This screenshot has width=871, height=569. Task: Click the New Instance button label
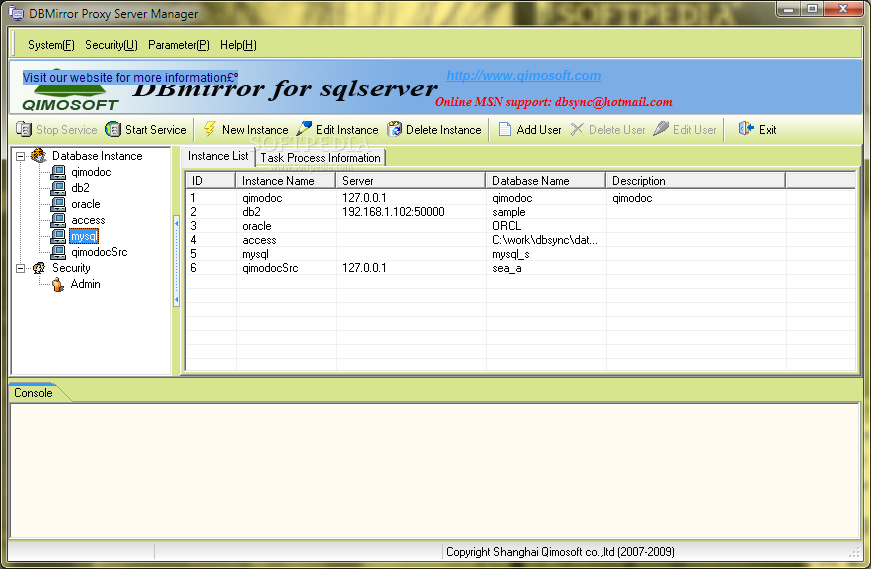[255, 129]
